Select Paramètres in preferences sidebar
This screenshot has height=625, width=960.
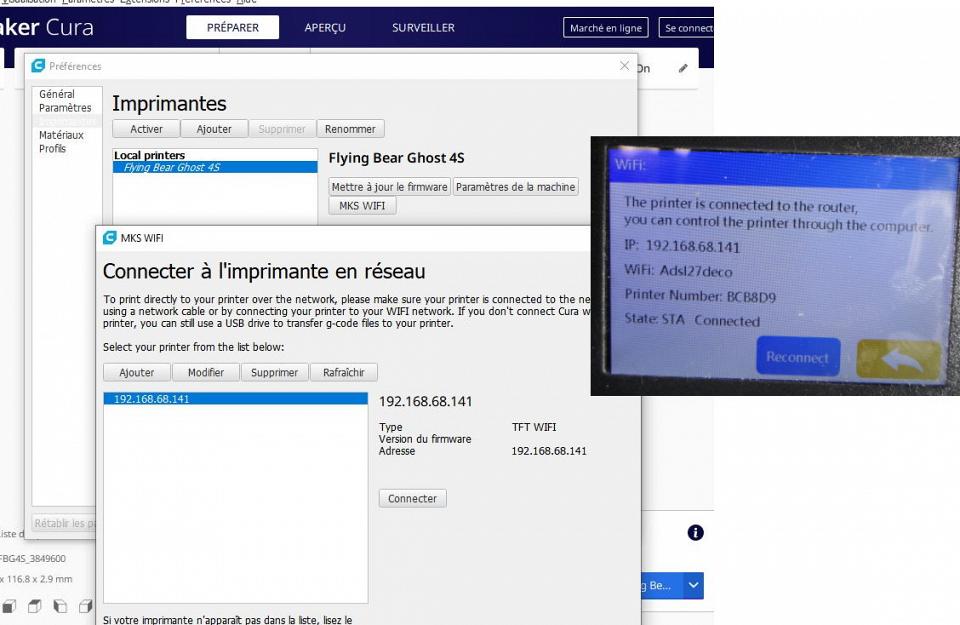coord(65,108)
